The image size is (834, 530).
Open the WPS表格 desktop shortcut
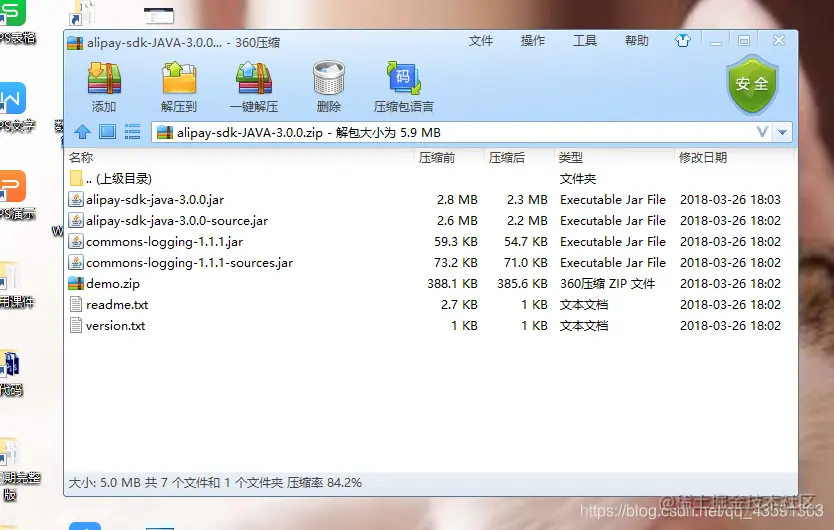click(14, 21)
